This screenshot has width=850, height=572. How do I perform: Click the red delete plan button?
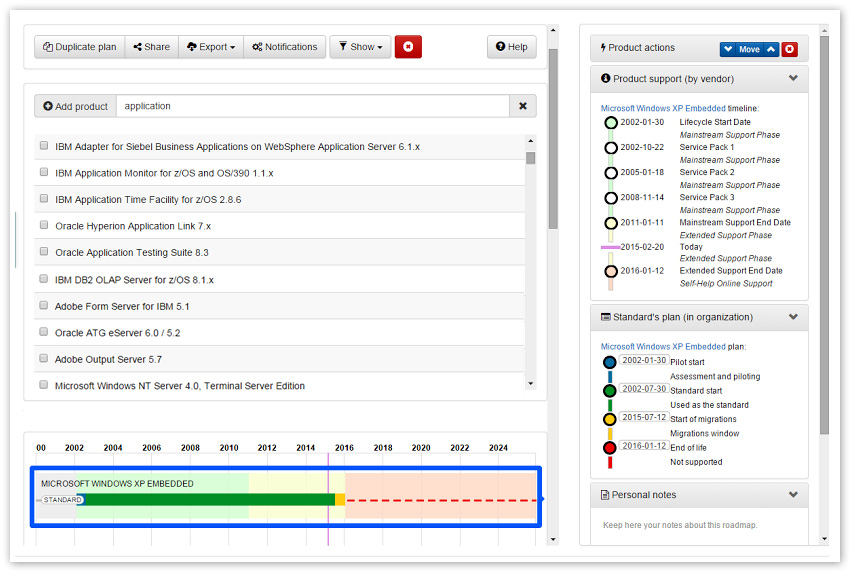[408, 47]
